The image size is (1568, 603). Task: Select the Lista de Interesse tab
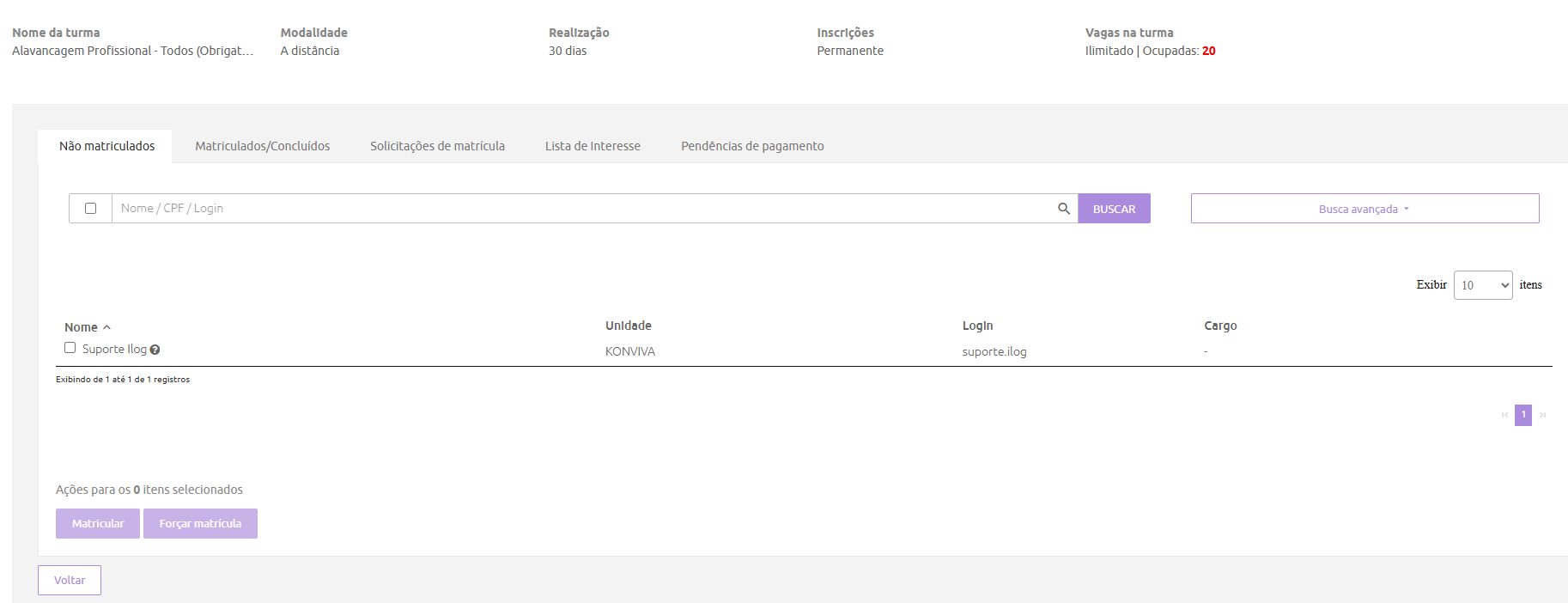(x=593, y=146)
